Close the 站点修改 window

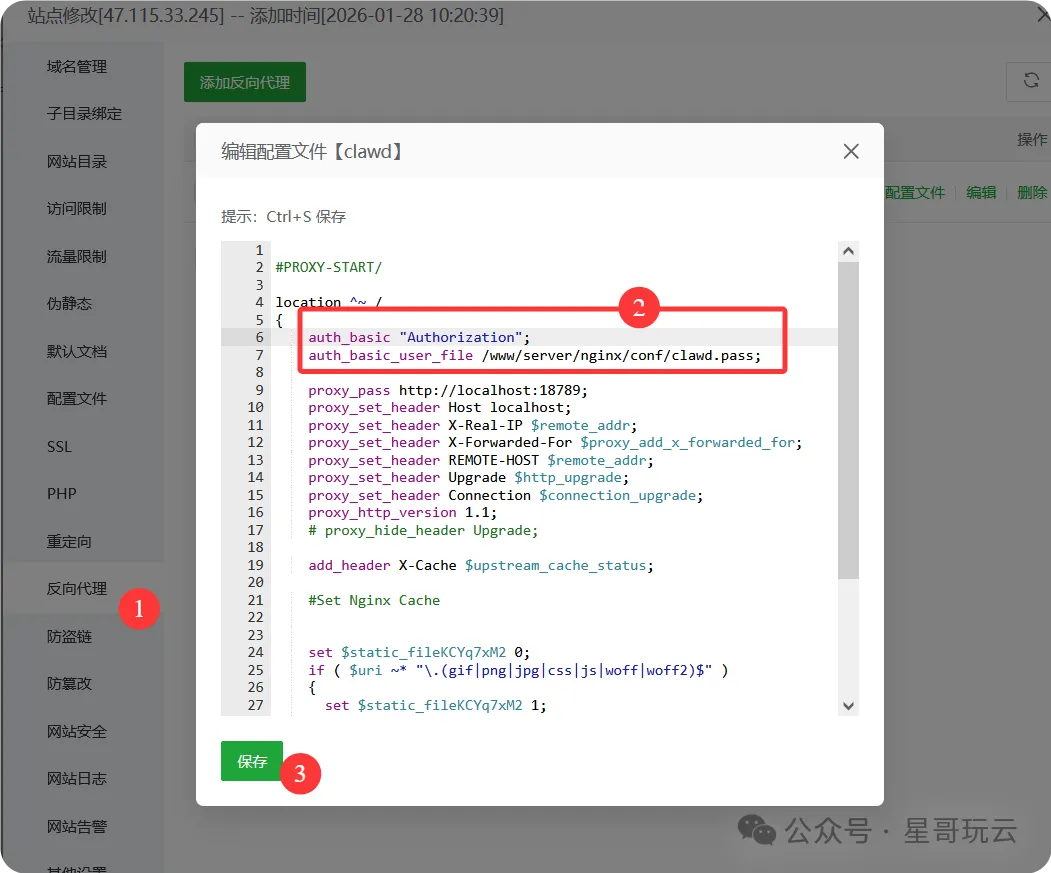[1044, 15]
